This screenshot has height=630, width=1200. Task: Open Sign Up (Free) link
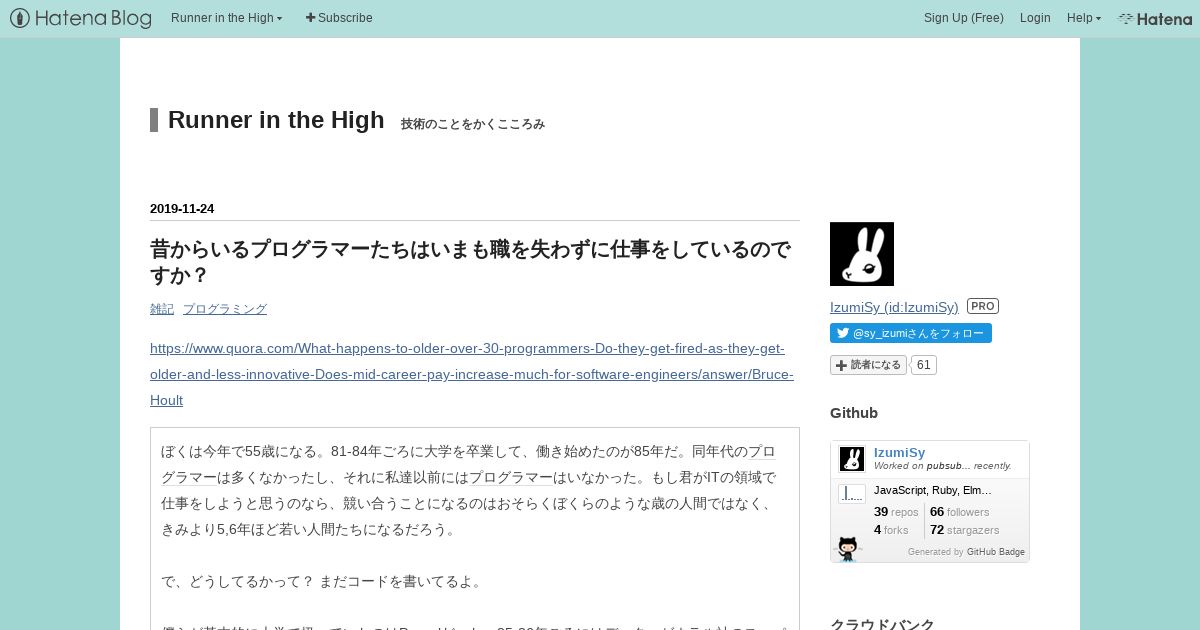pos(964,18)
